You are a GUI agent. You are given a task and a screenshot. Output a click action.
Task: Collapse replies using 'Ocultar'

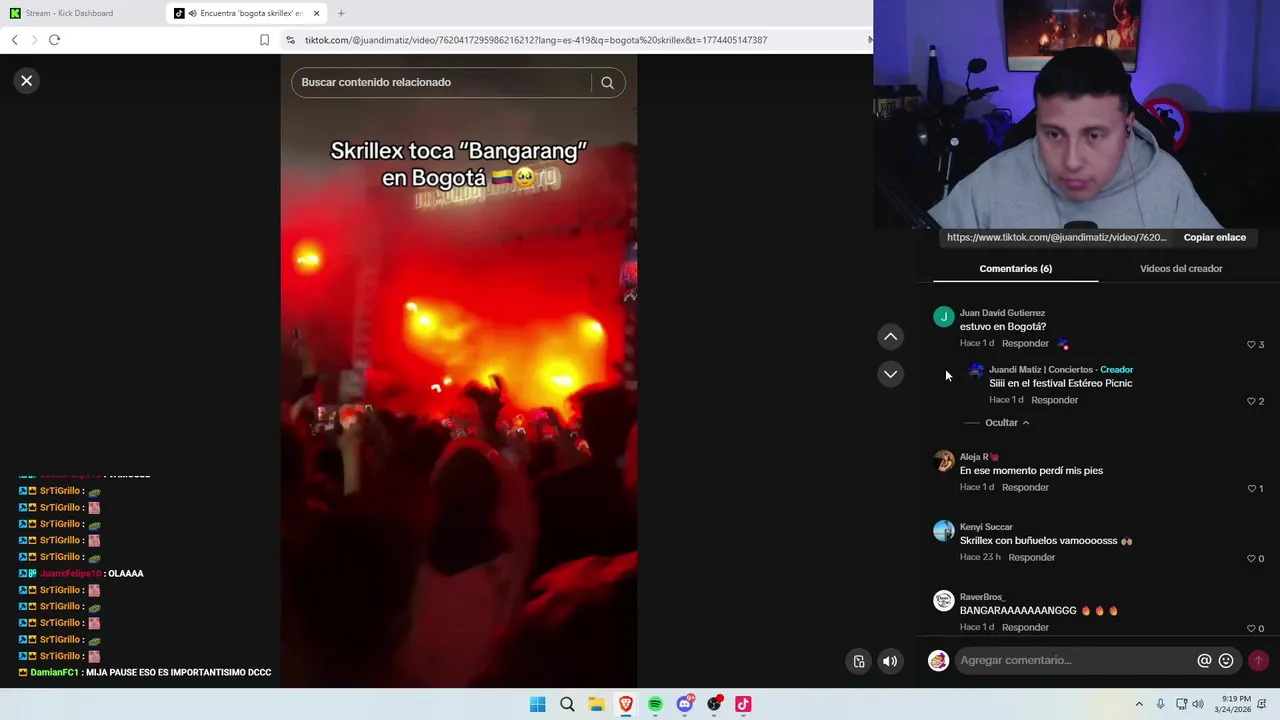tap(1007, 423)
